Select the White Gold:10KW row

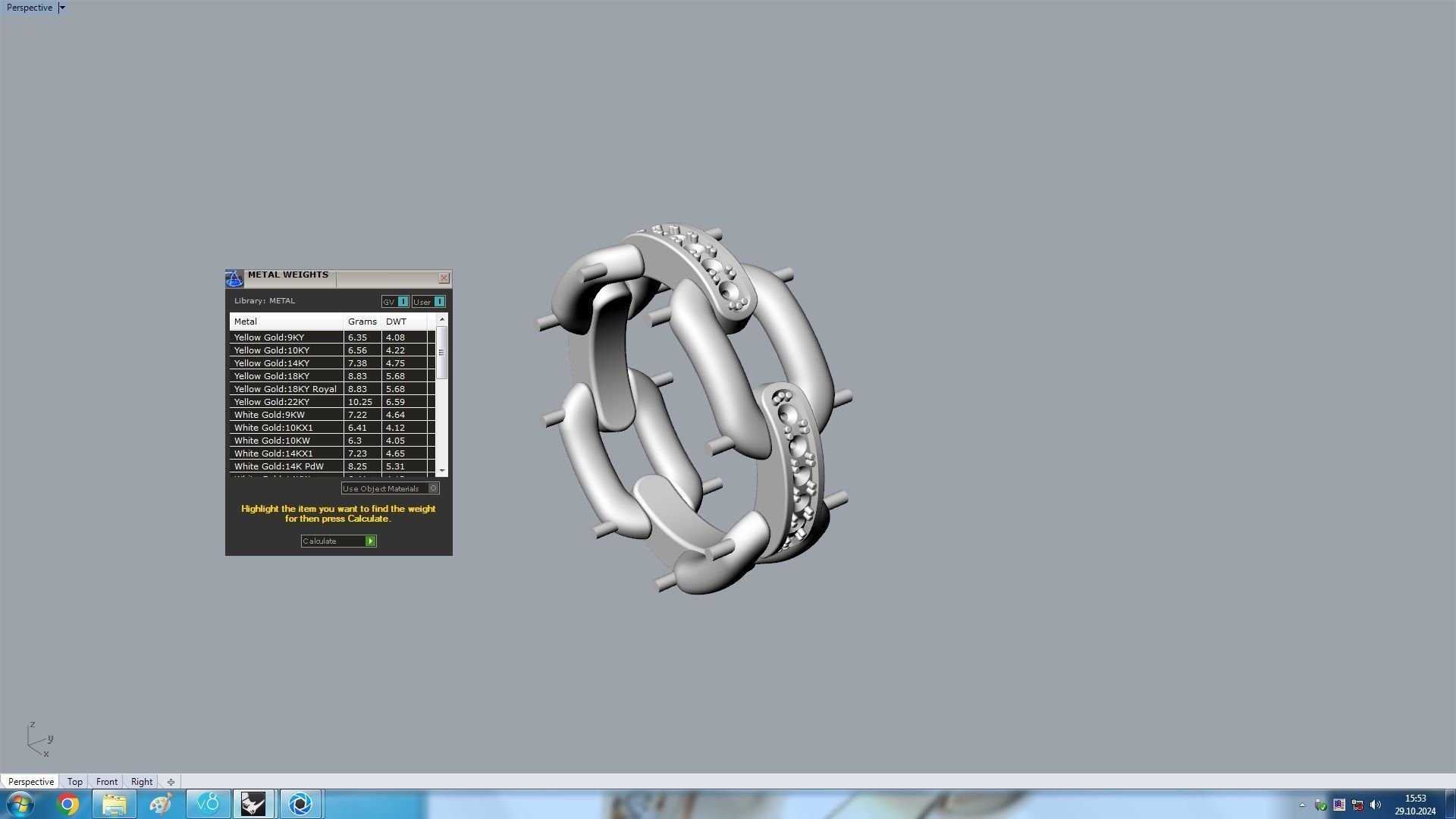[x=332, y=441]
